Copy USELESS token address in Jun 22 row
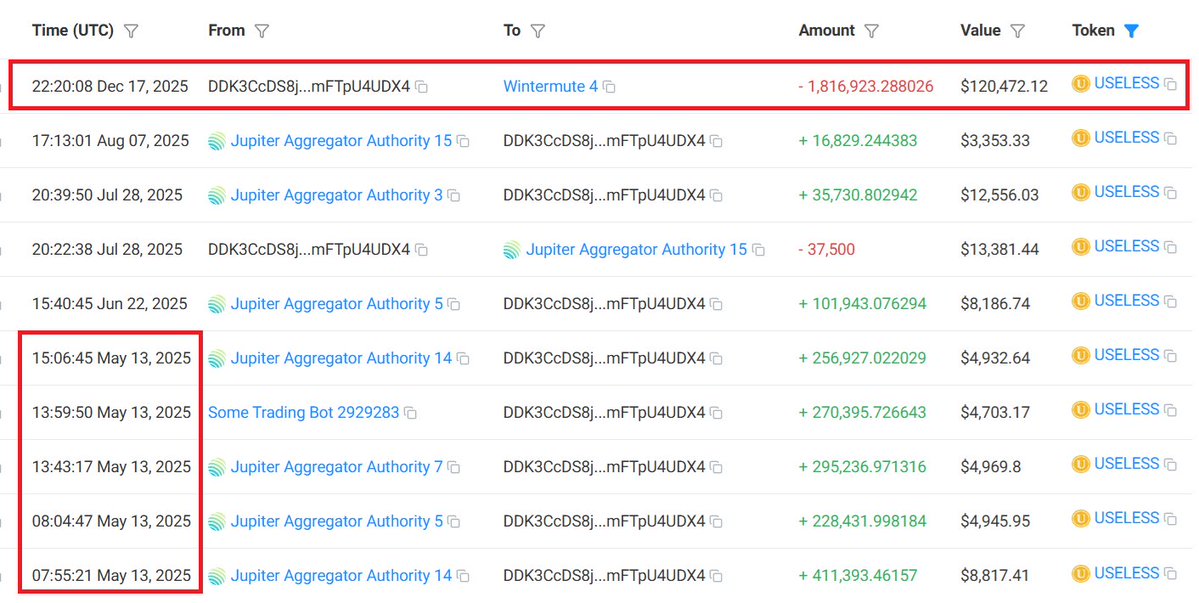This screenshot has width=1199, height=603. click(x=1170, y=301)
